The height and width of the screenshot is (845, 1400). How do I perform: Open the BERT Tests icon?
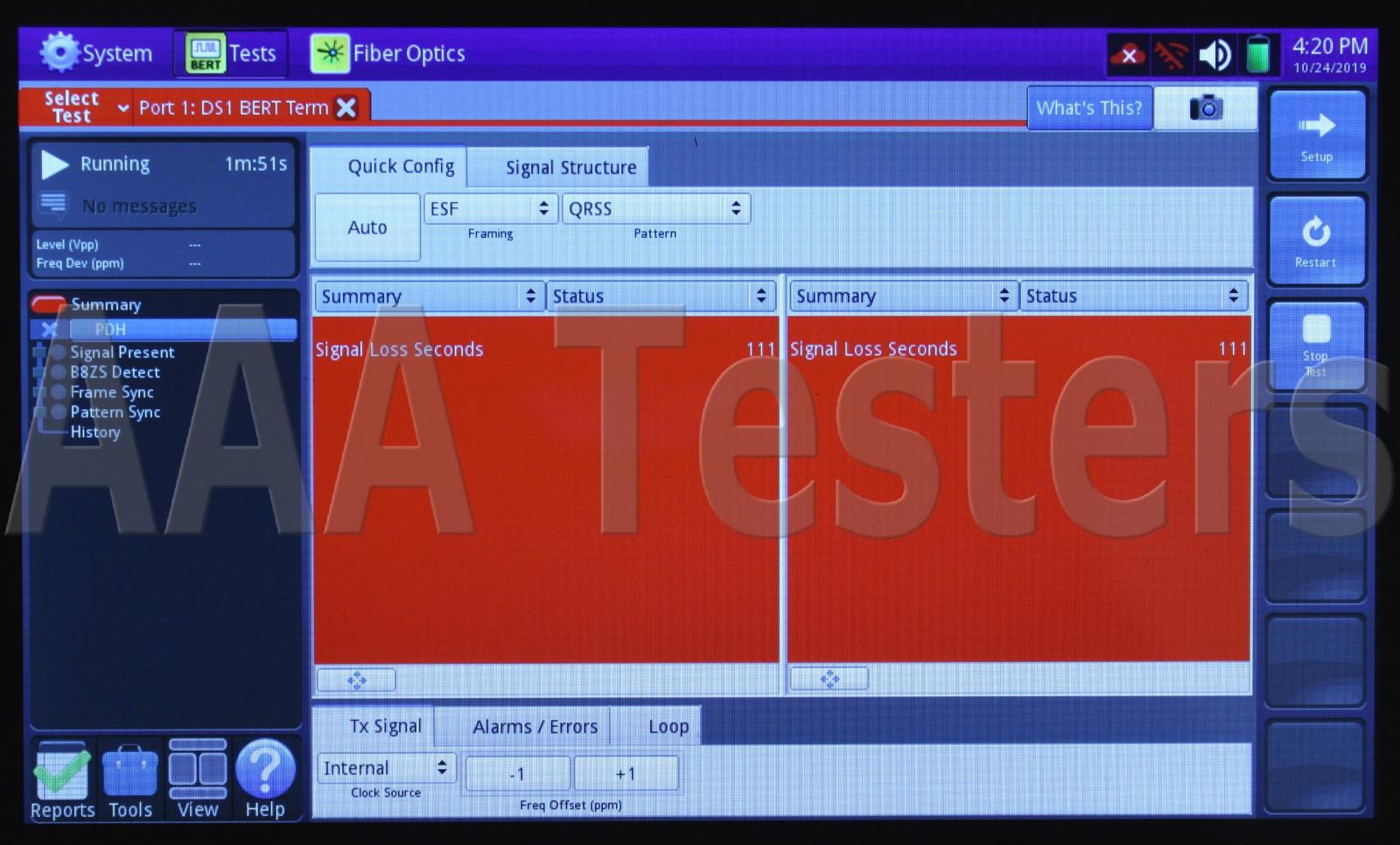[206, 53]
